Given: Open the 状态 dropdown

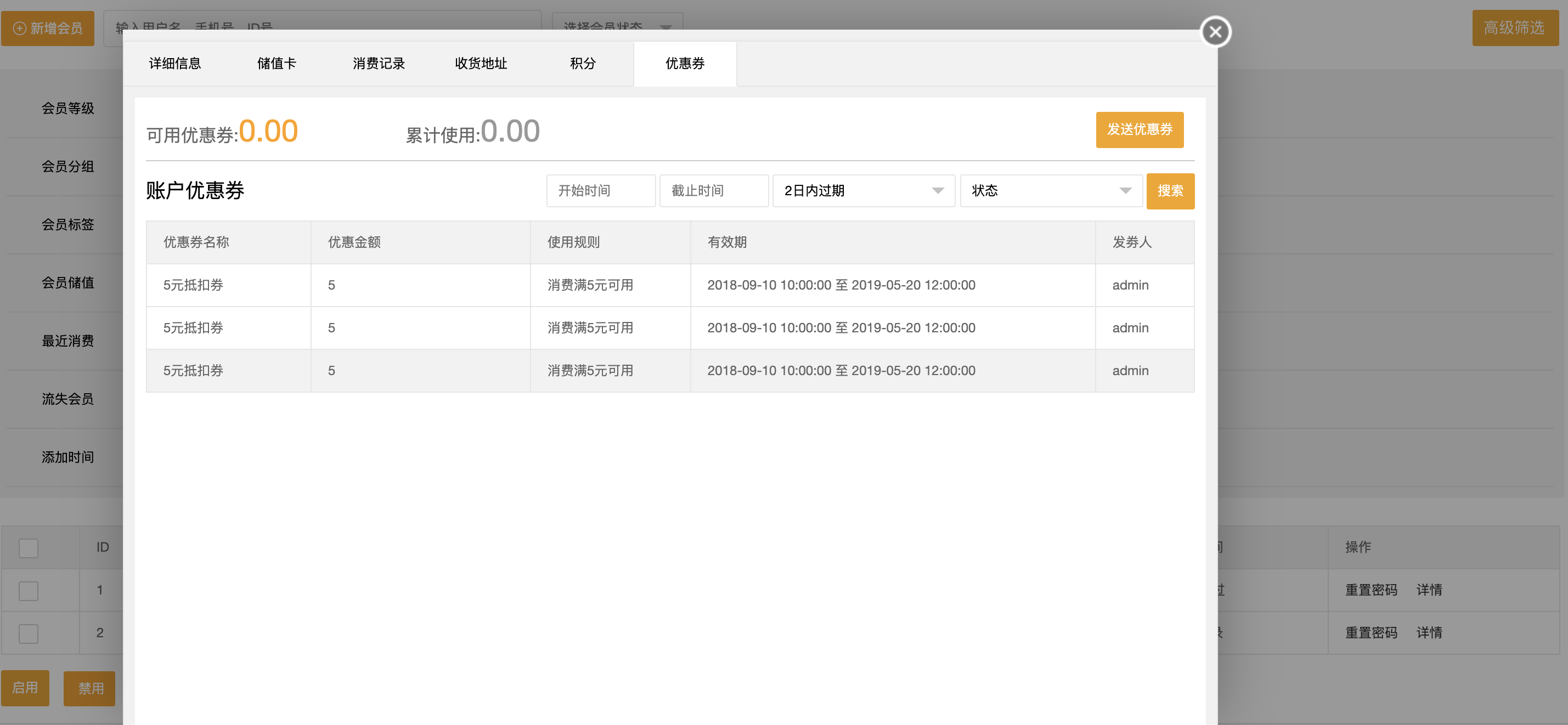Looking at the screenshot, I should (1051, 191).
